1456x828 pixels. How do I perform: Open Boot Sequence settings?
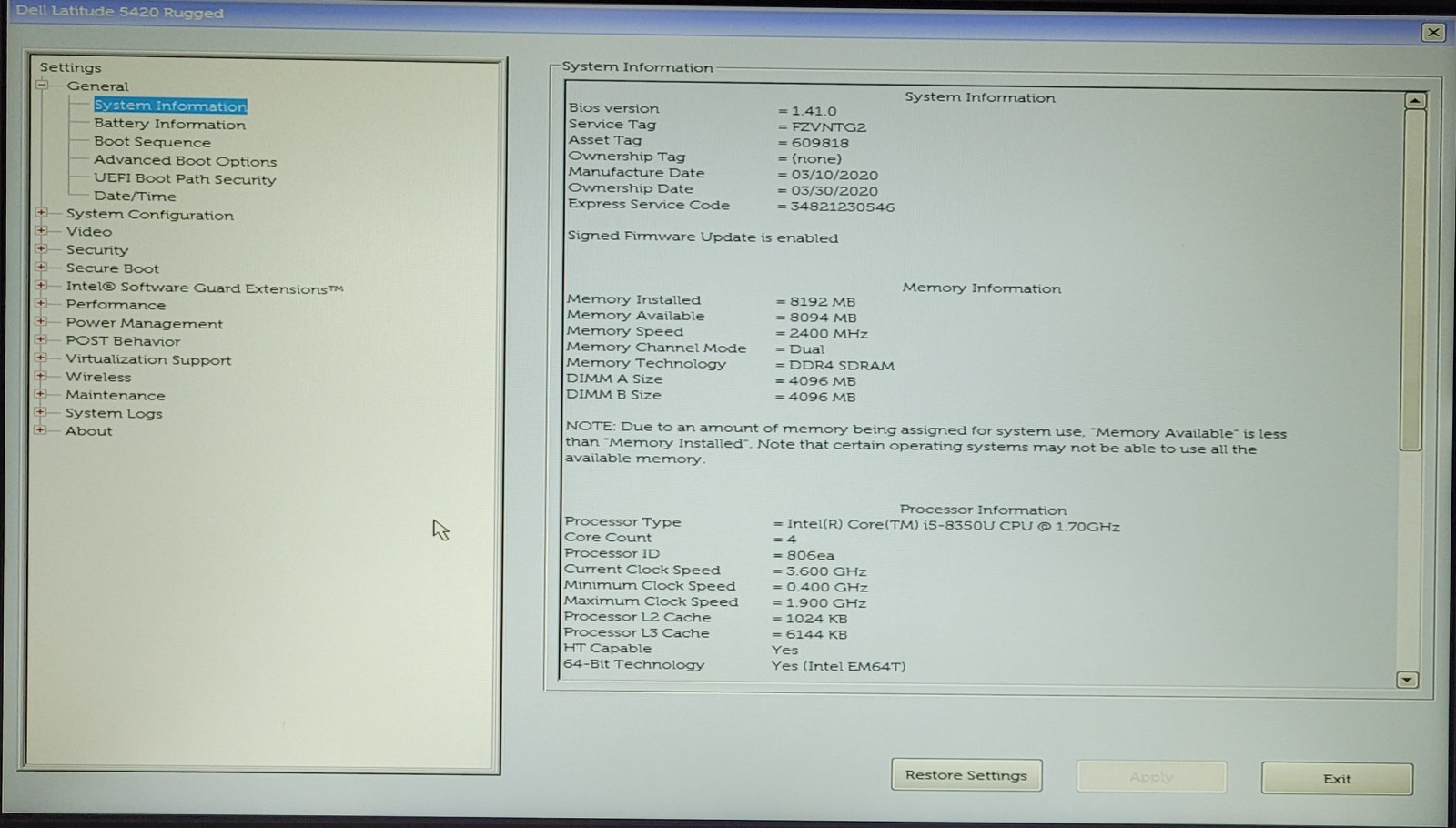[152, 142]
